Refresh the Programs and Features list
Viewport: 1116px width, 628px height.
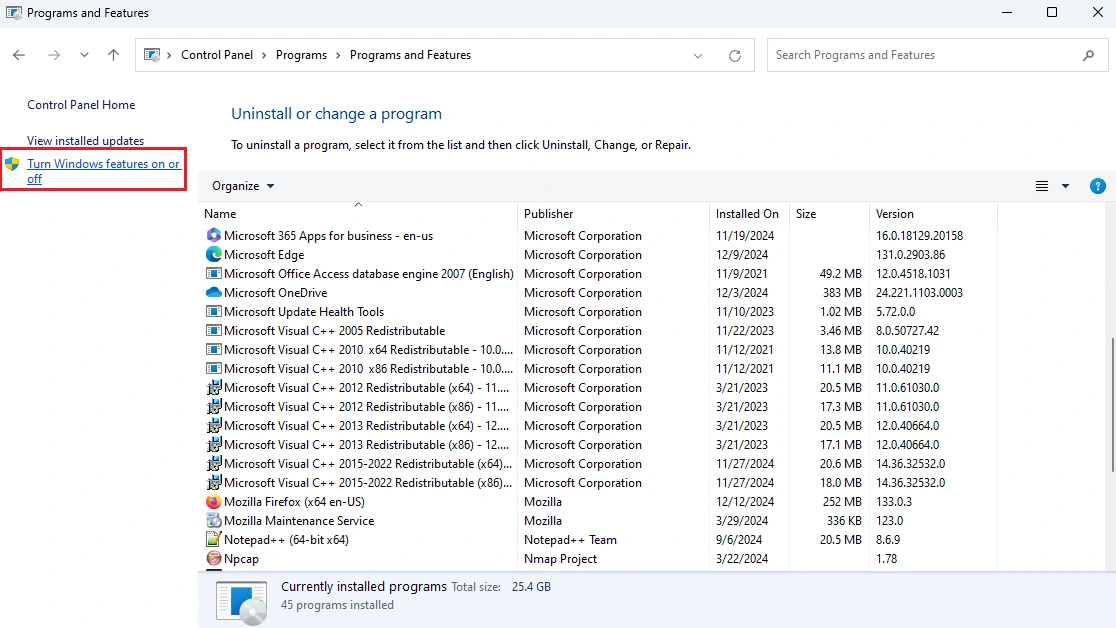coord(735,56)
